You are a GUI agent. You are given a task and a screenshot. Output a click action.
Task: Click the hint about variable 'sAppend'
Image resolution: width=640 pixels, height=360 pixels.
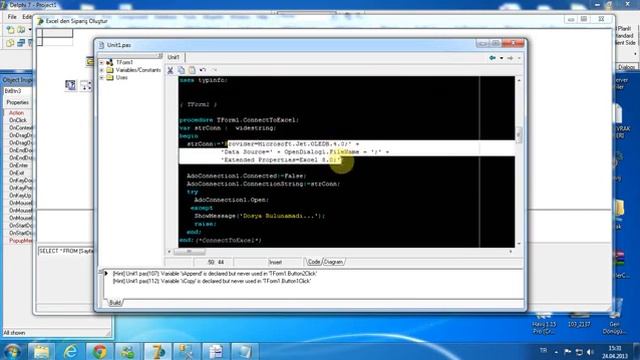click(215, 273)
